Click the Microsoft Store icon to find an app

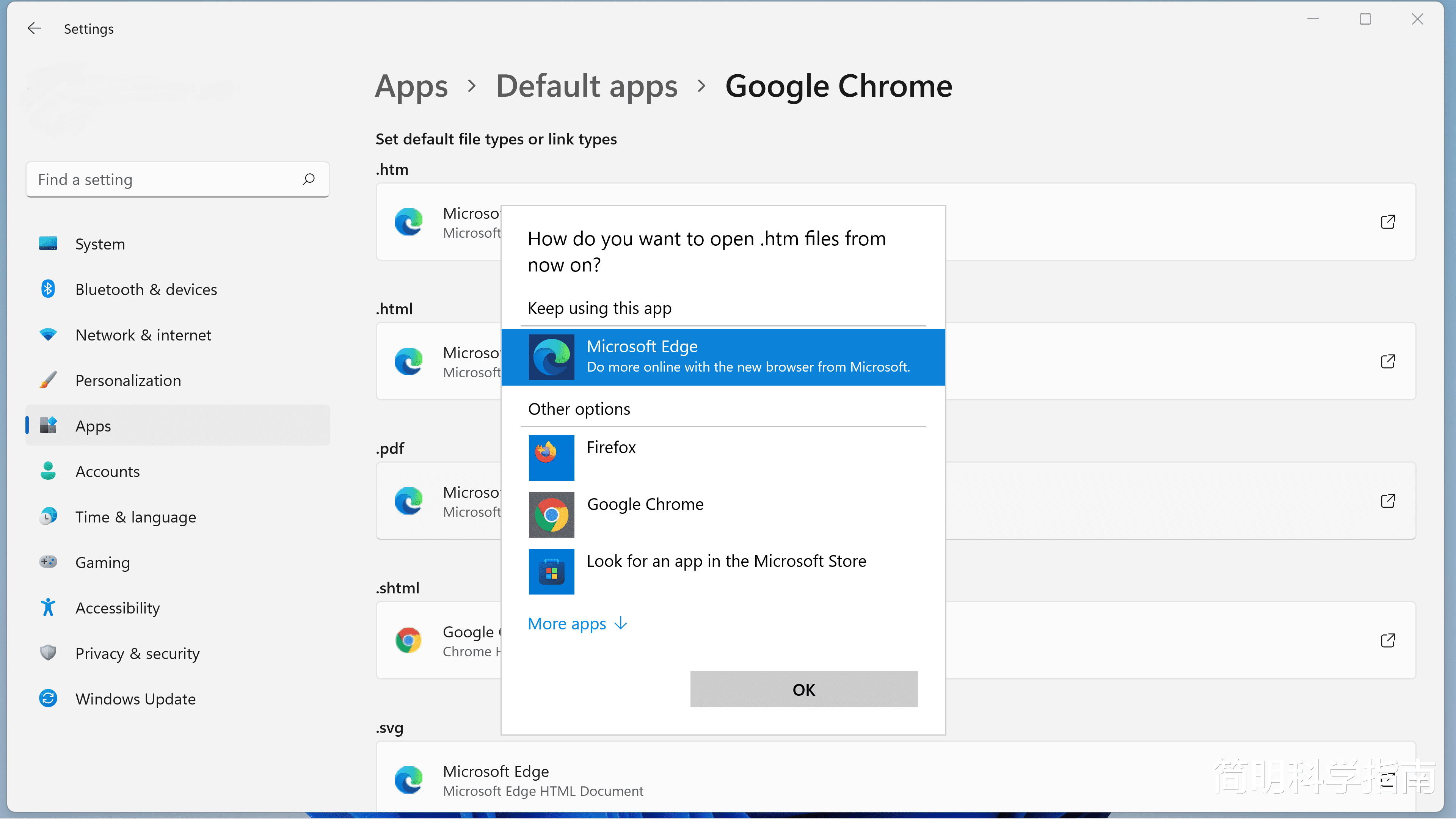[551, 571]
